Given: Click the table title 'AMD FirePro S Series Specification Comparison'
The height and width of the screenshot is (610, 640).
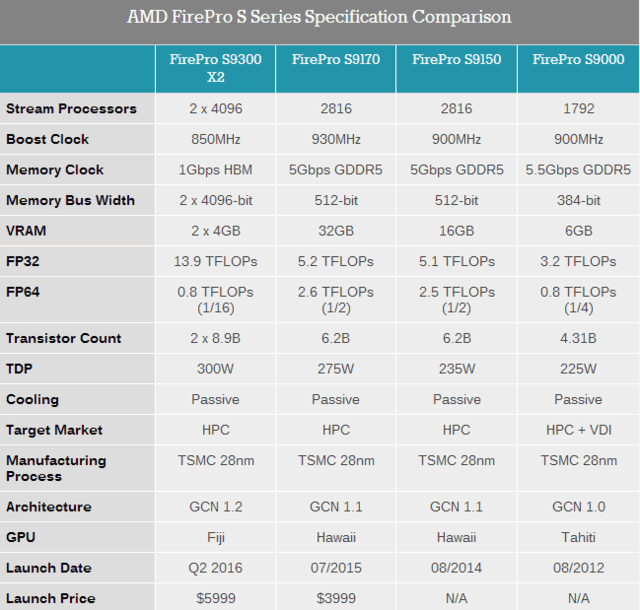Looking at the screenshot, I should point(319,17).
